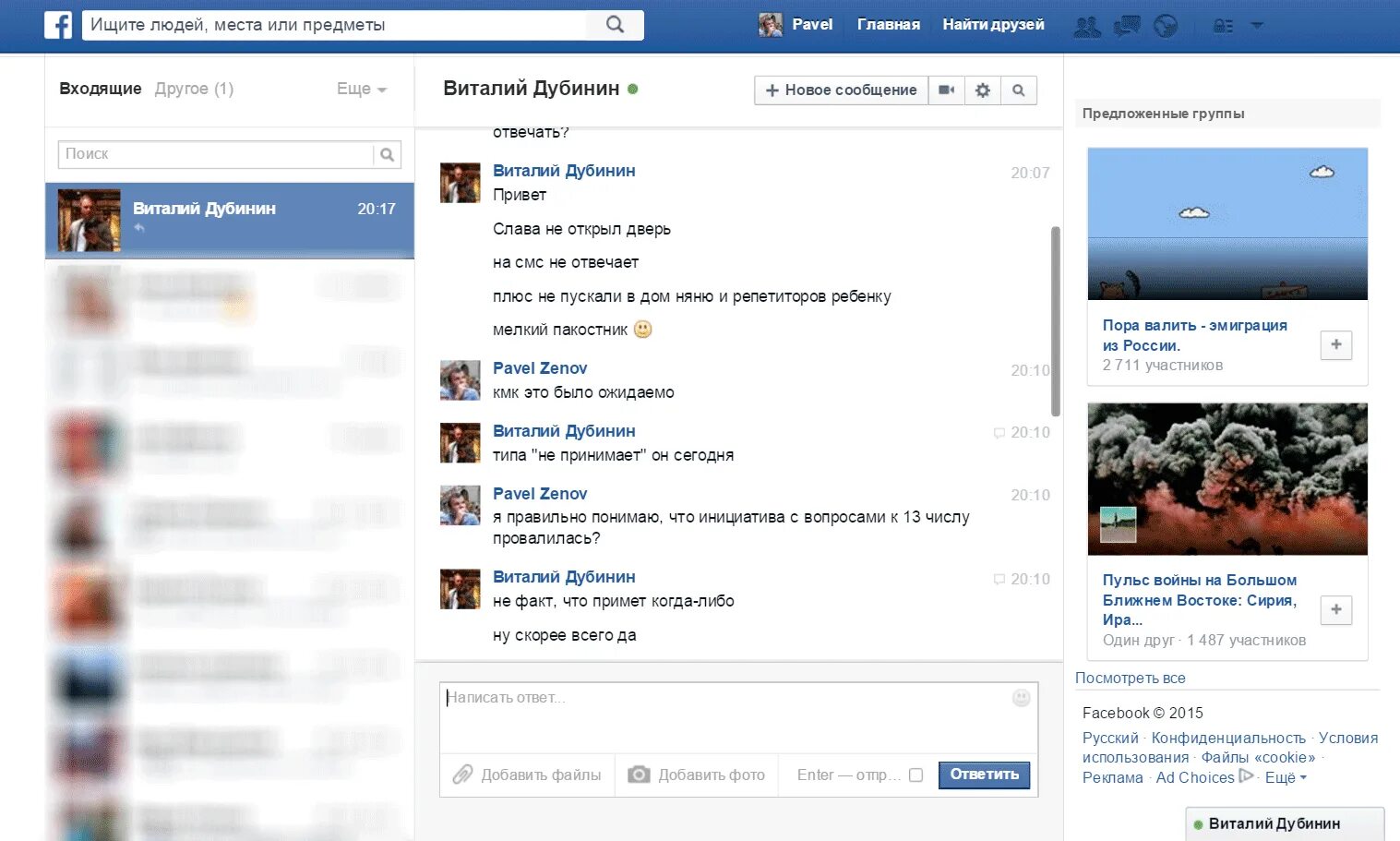The height and width of the screenshot is (841, 1400).
Task: Click the 20:07 message timestamp
Action: (x=1030, y=173)
